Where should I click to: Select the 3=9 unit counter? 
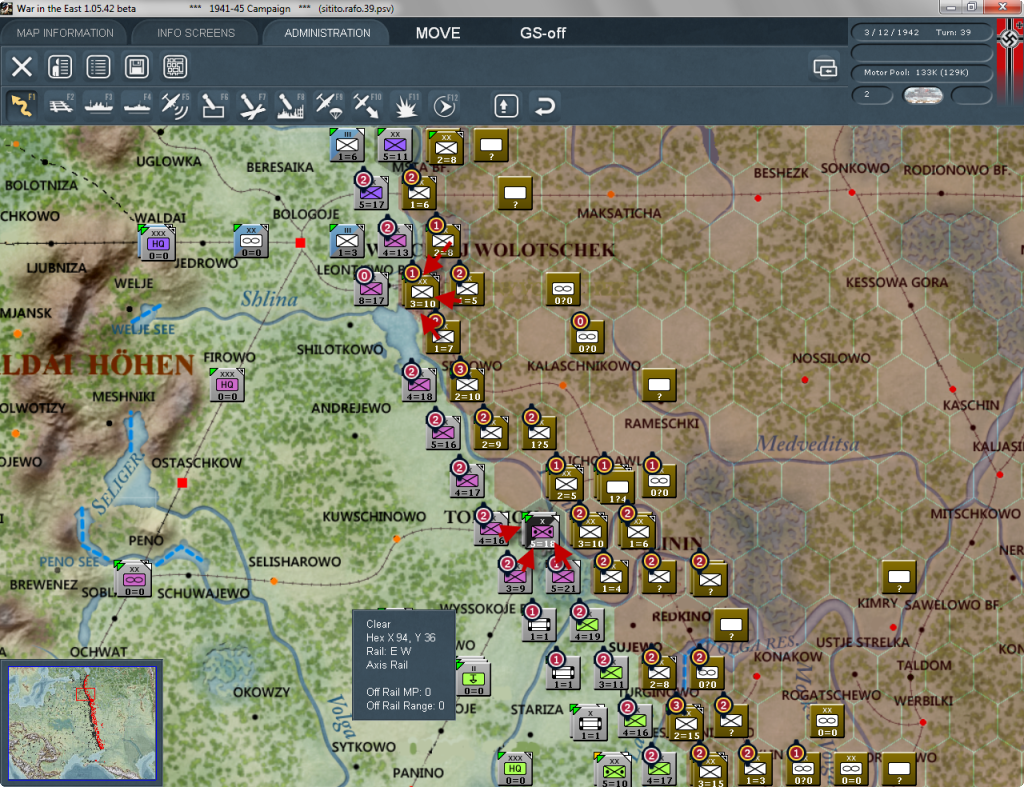click(x=515, y=577)
